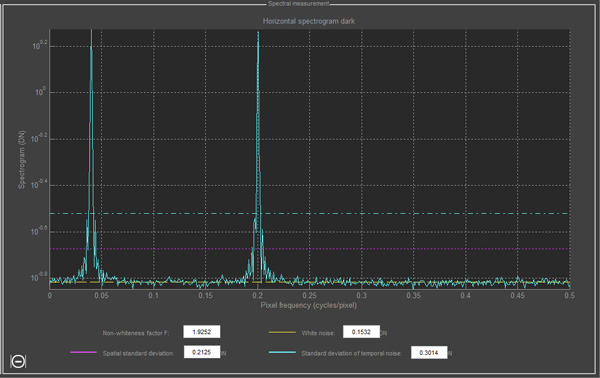Click the 'Pixel frequency (cycles/pixel)' axis label
This screenshot has height=378, width=600.
[x=309, y=305]
